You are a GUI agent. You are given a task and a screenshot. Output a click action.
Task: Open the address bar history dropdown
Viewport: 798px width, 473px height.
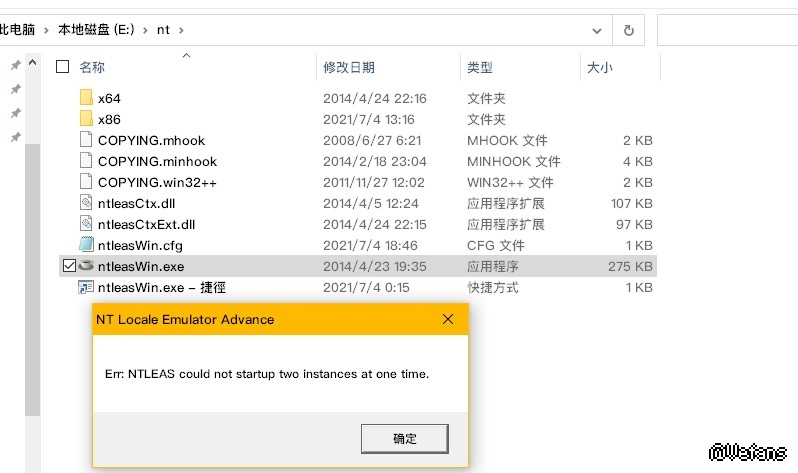tap(597, 31)
